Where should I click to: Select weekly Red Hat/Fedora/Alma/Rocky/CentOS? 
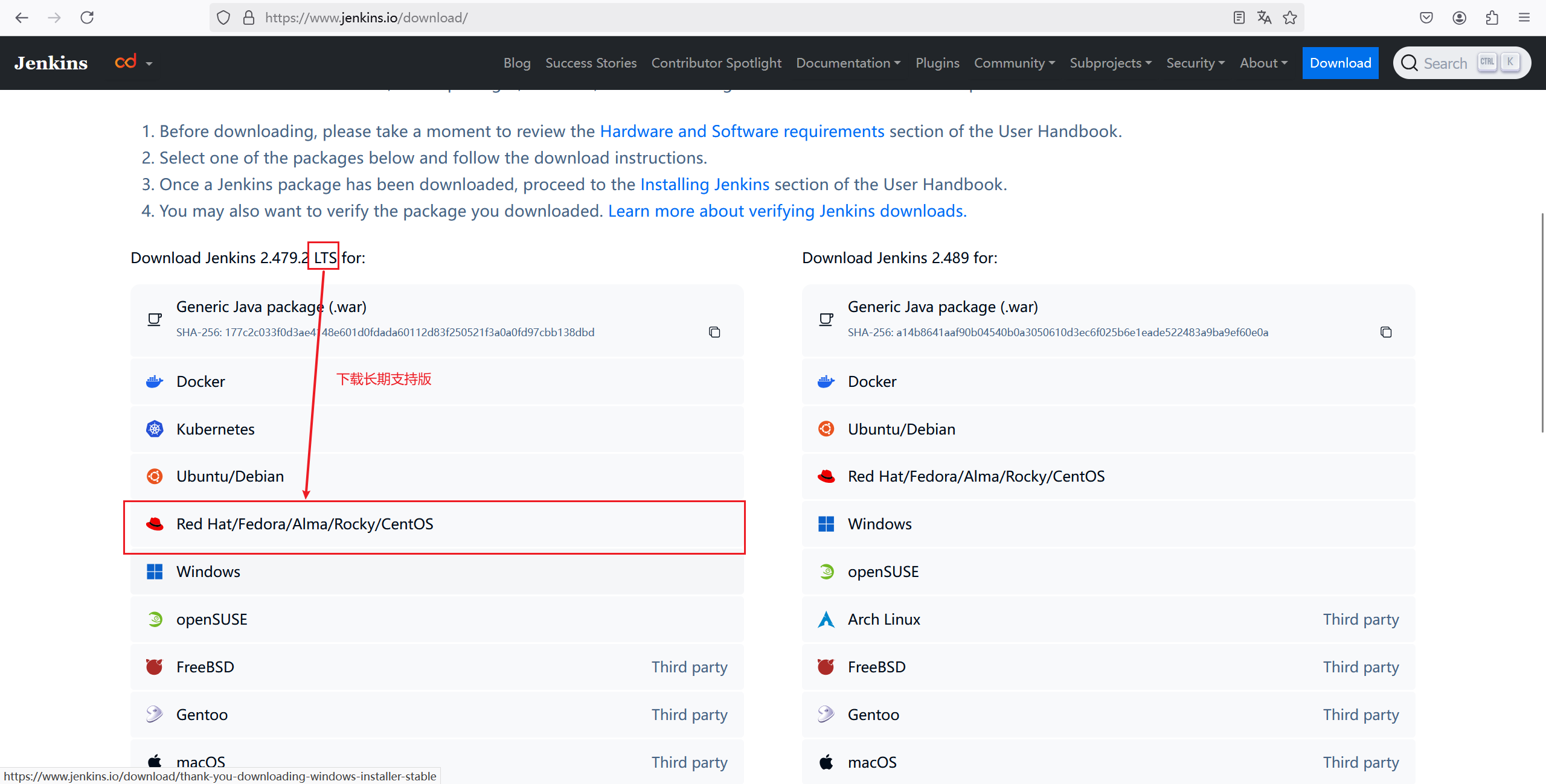[x=1109, y=476]
